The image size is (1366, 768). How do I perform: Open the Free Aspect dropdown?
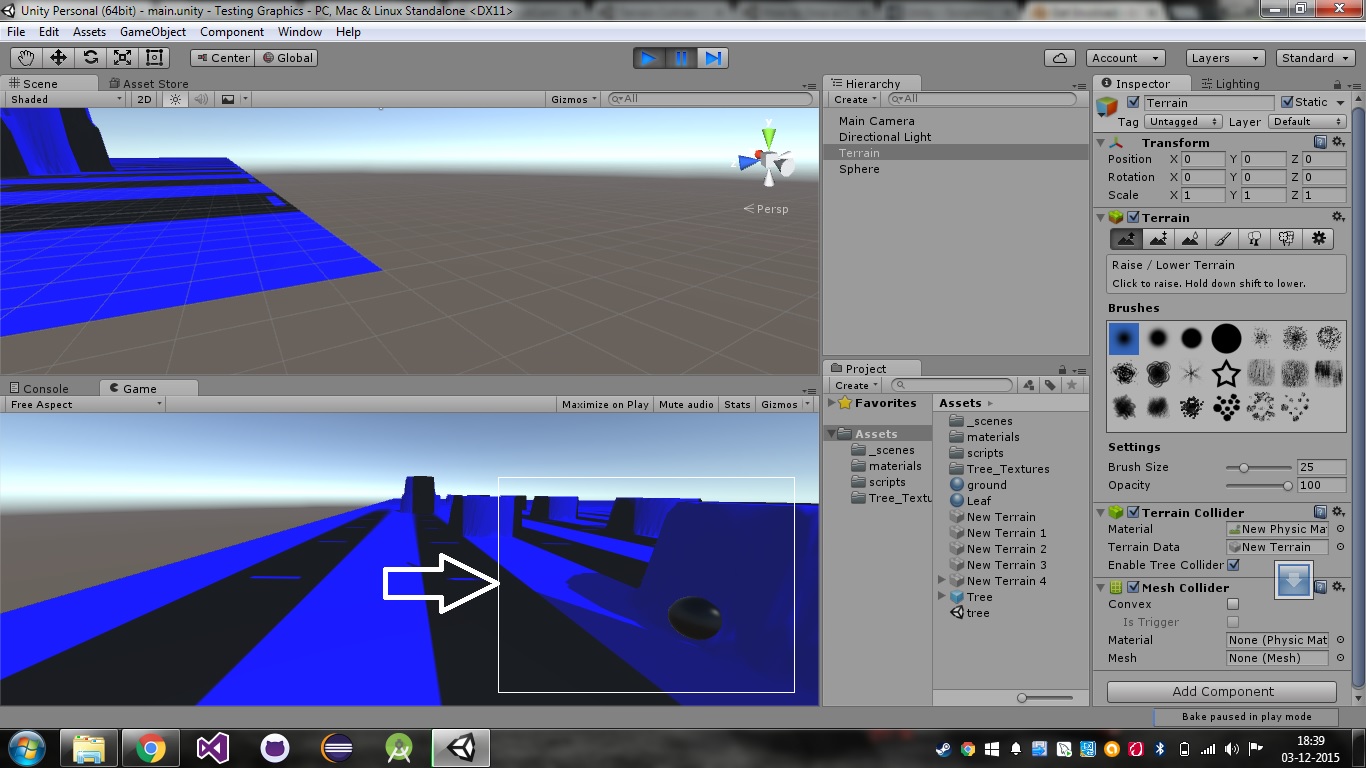click(x=84, y=405)
